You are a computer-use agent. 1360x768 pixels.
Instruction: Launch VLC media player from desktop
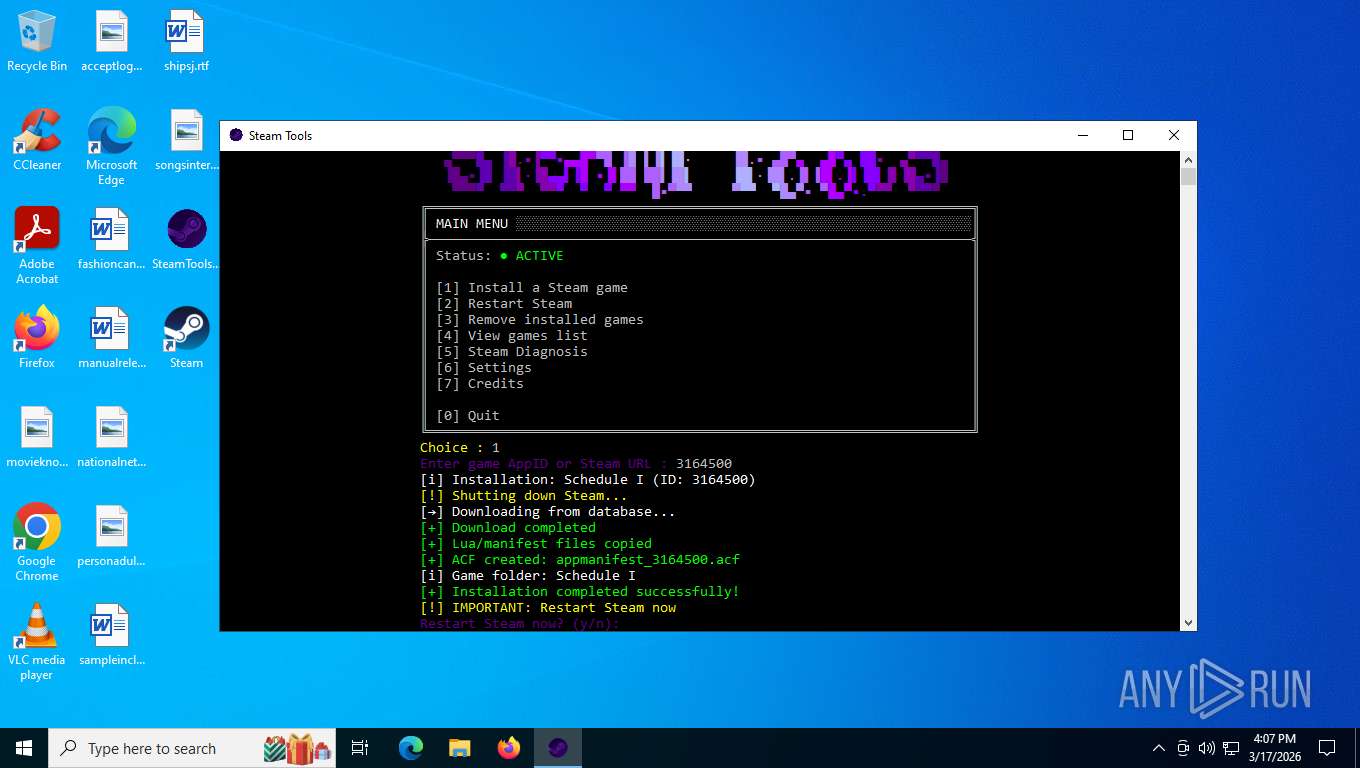click(x=37, y=641)
